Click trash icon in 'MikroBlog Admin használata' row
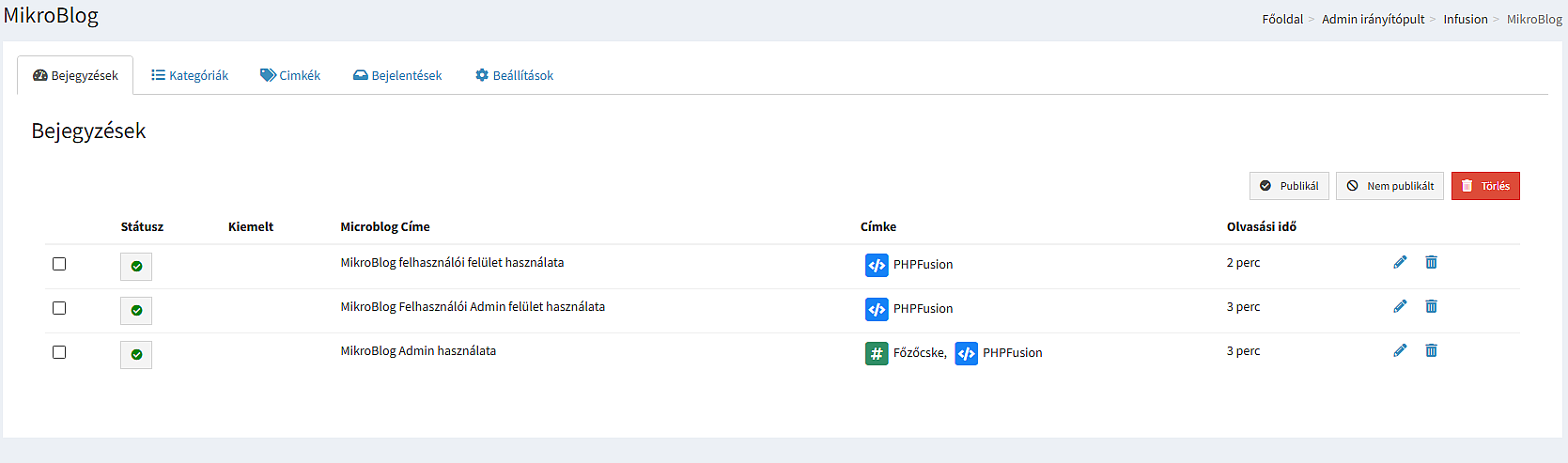The width and height of the screenshot is (1568, 463). click(x=1431, y=350)
